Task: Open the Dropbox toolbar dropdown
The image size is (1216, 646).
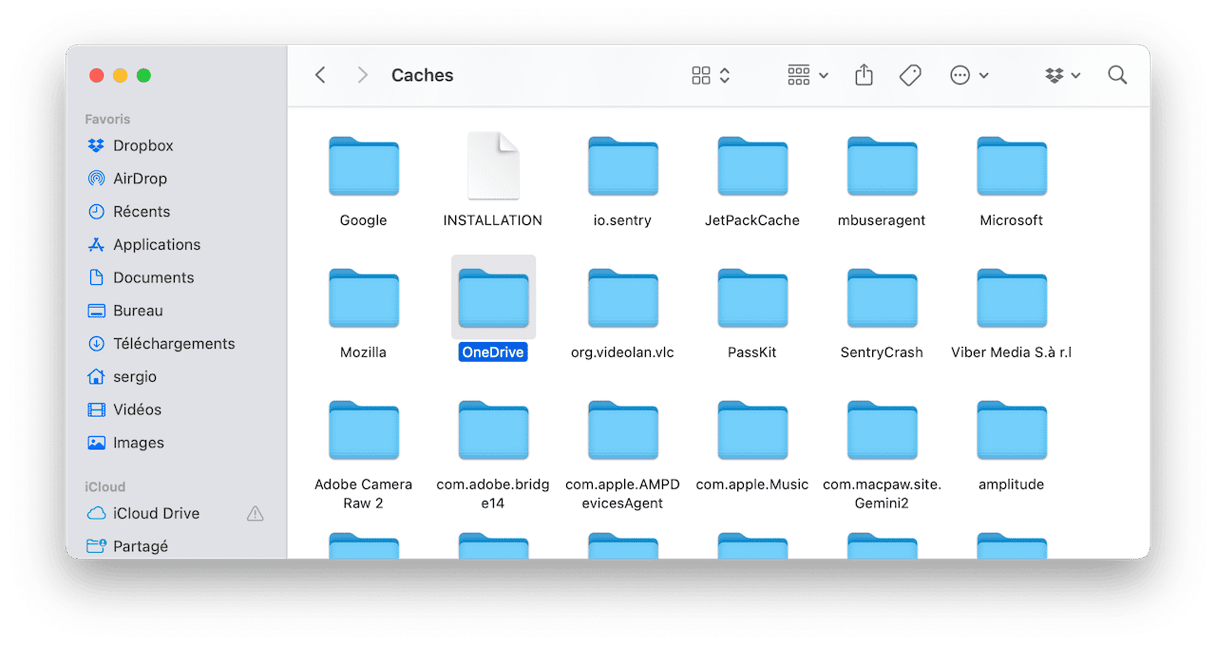Action: click(x=1063, y=75)
